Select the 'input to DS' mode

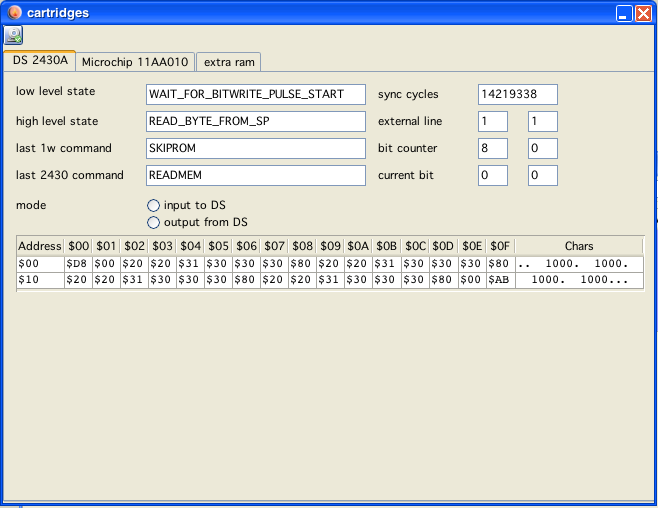click(x=154, y=205)
